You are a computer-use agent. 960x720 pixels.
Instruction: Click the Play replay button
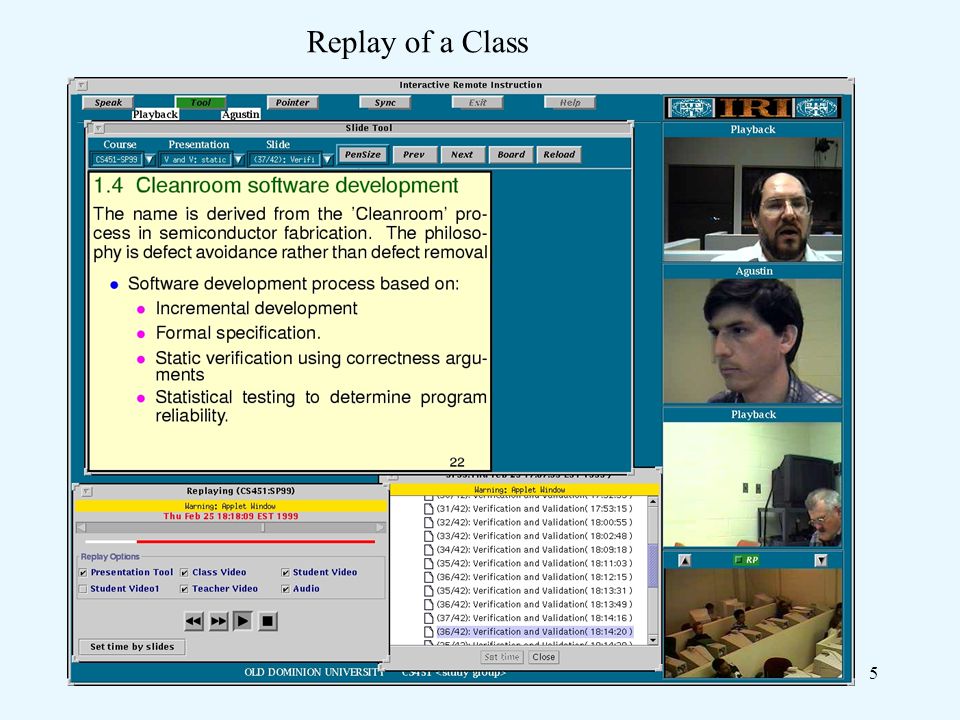pyautogui.click(x=242, y=621)
